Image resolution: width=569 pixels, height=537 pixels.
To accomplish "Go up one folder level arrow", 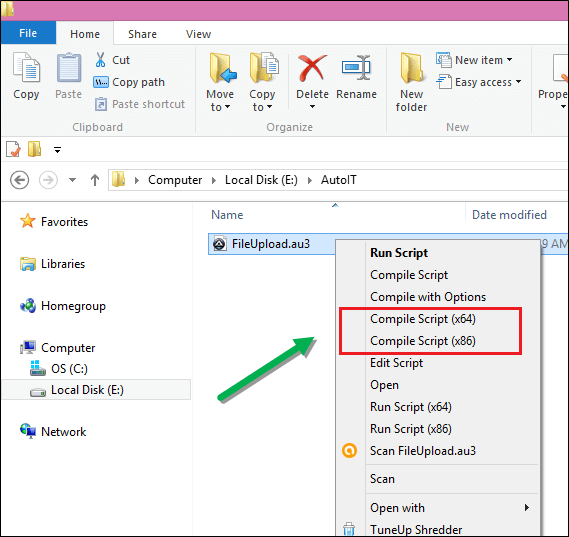I will tap(95, 180).
